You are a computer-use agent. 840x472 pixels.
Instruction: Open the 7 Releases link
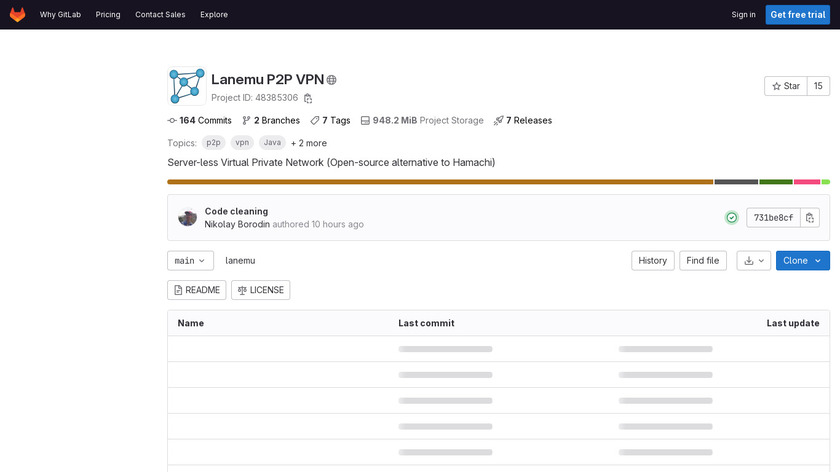pos(523,121)
